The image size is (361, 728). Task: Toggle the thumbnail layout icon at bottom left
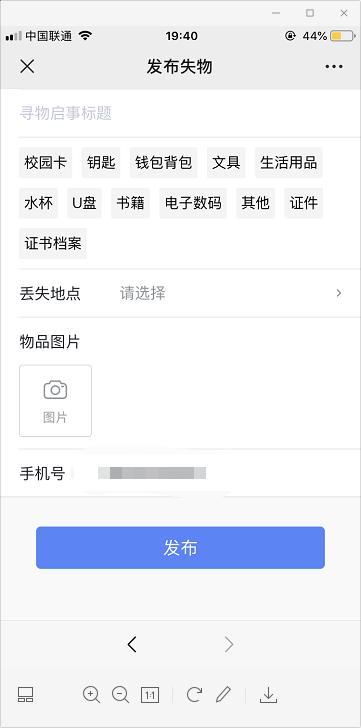coord(26,695)
